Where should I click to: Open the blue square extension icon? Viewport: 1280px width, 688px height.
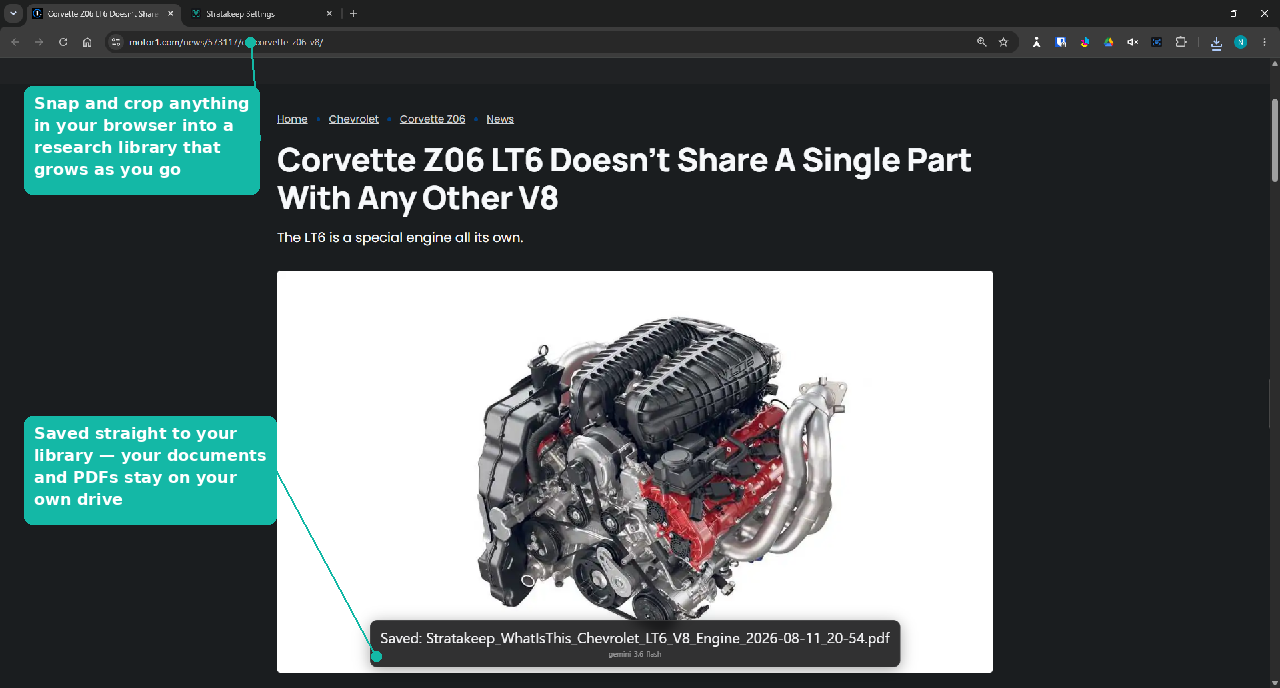tap(1061, 42)
